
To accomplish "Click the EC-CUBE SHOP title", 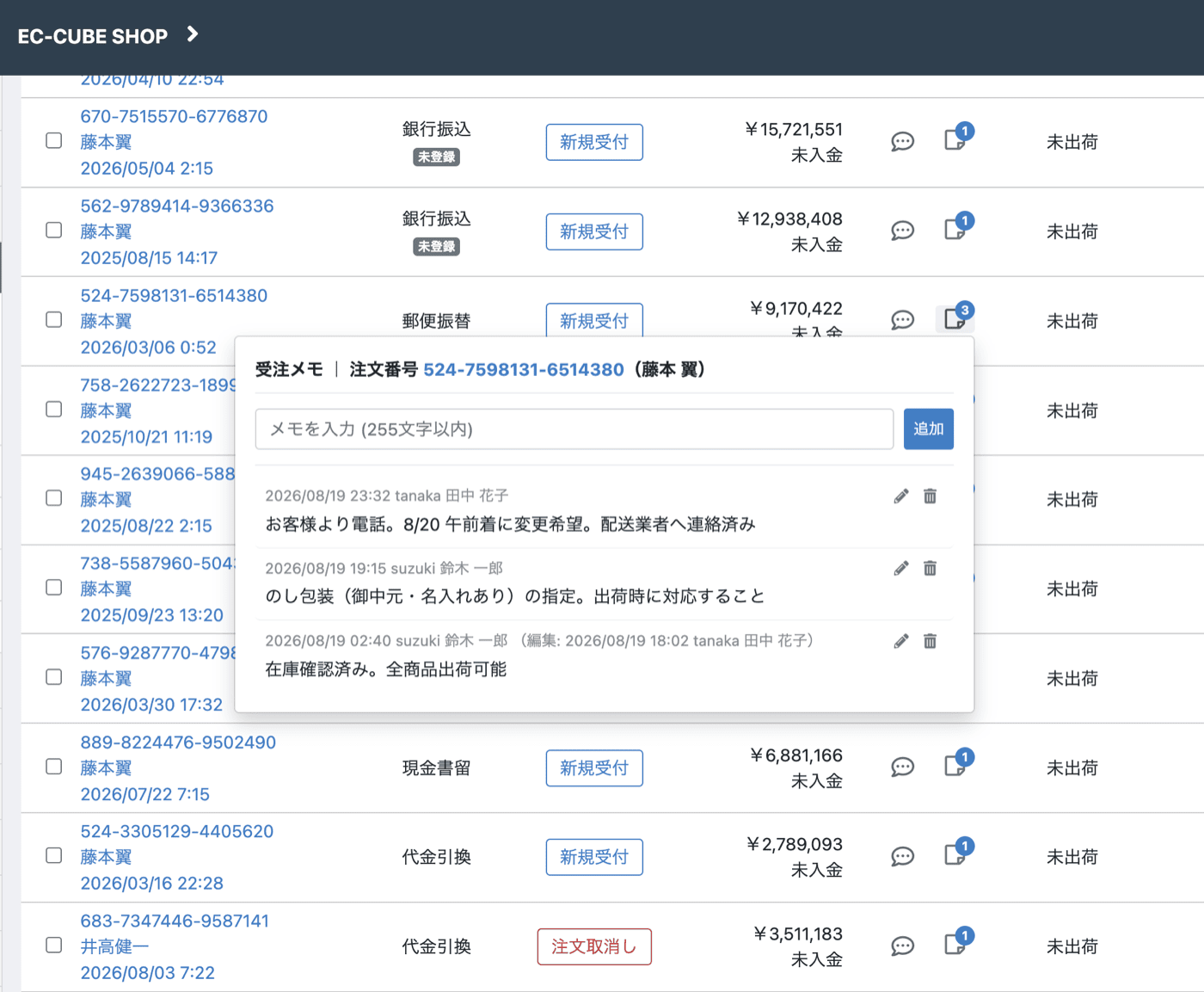I will click(x=93, y=36).
